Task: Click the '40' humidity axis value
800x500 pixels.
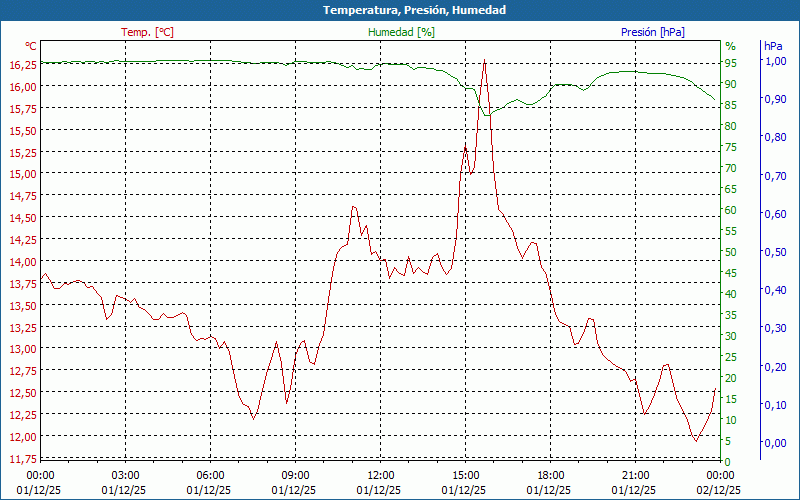Action: coord(731,294)
